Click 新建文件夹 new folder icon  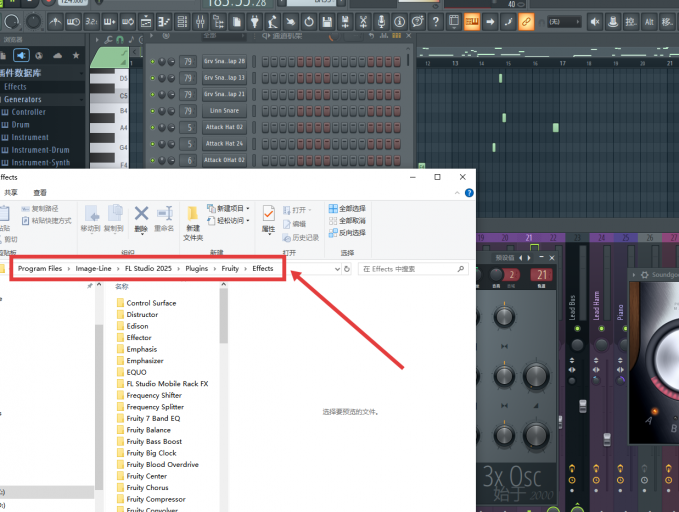coord(193,224)
